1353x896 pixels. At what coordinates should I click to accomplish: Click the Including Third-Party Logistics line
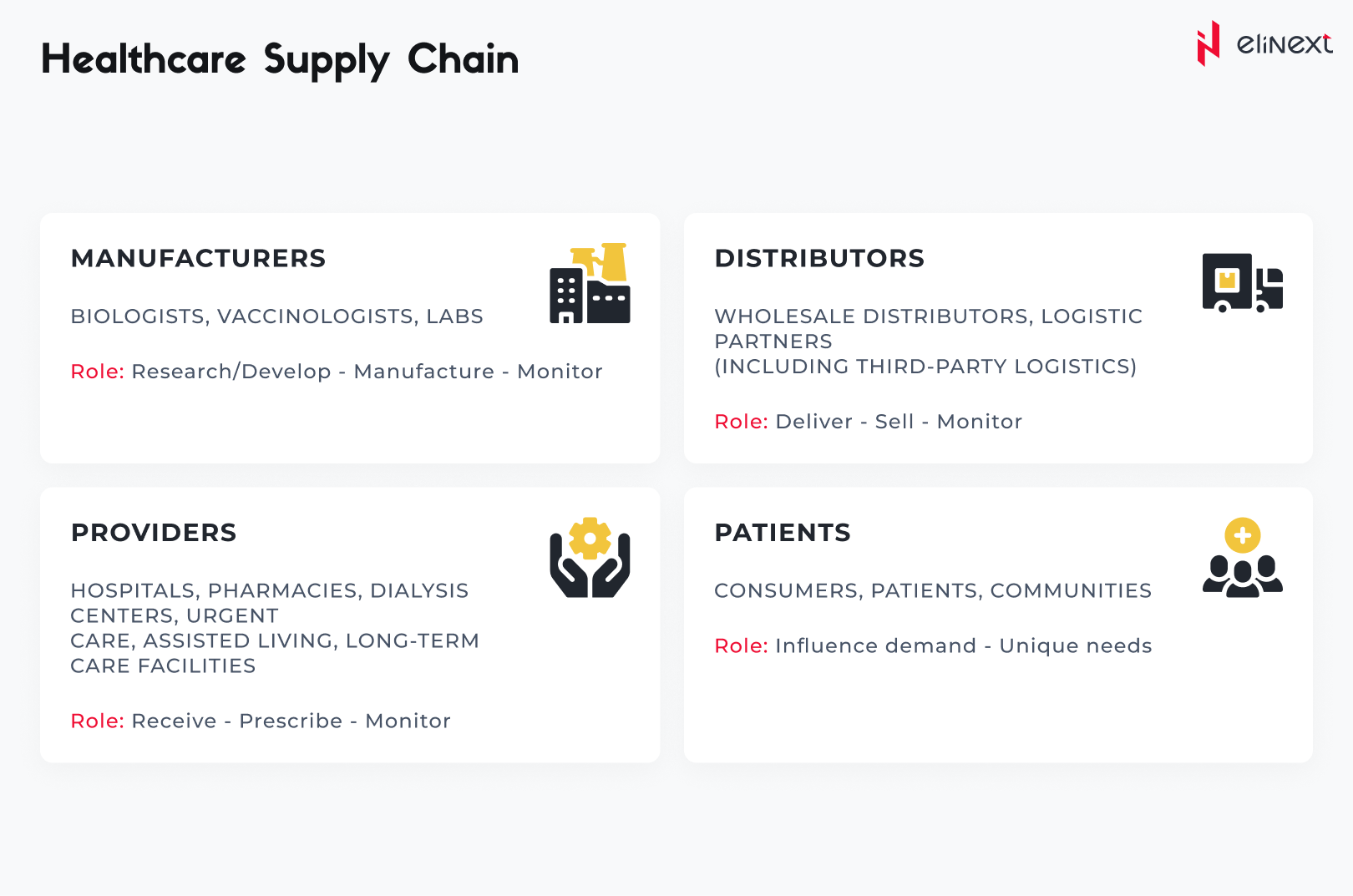[925, 367]
